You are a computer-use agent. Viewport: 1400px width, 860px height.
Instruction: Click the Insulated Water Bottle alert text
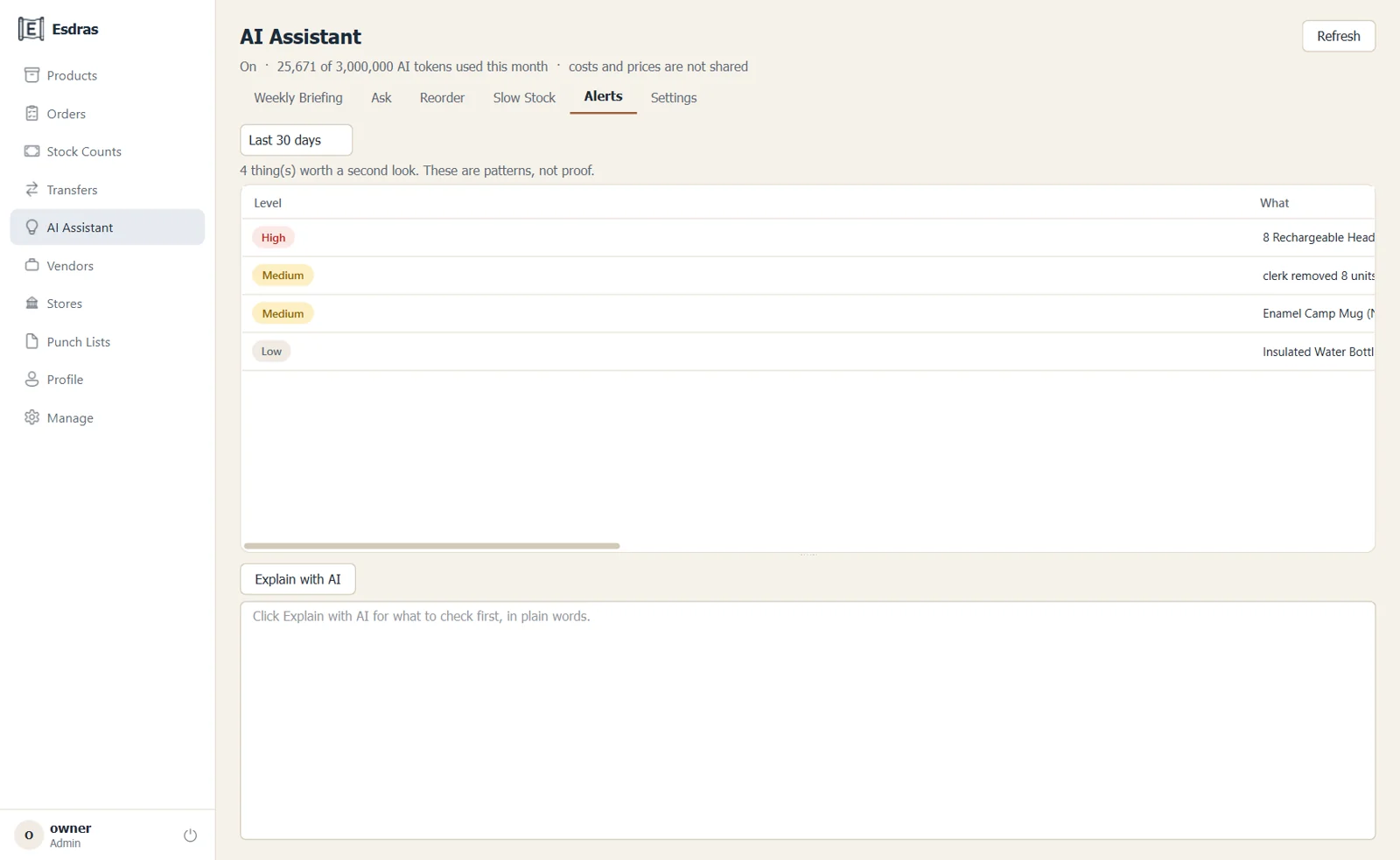pos(1318,352)
